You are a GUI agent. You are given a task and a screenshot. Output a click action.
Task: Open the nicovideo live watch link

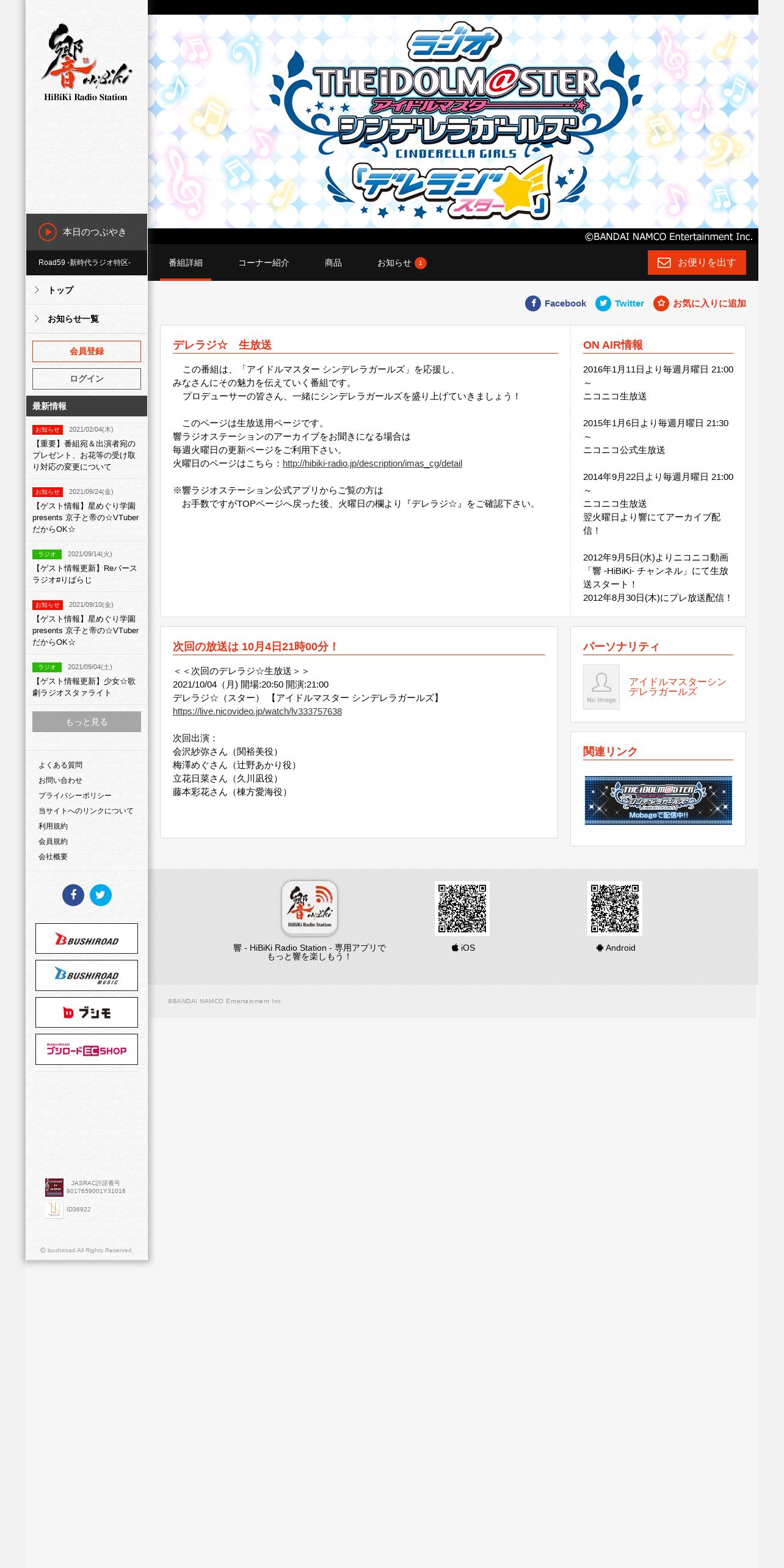coord(257,711)
